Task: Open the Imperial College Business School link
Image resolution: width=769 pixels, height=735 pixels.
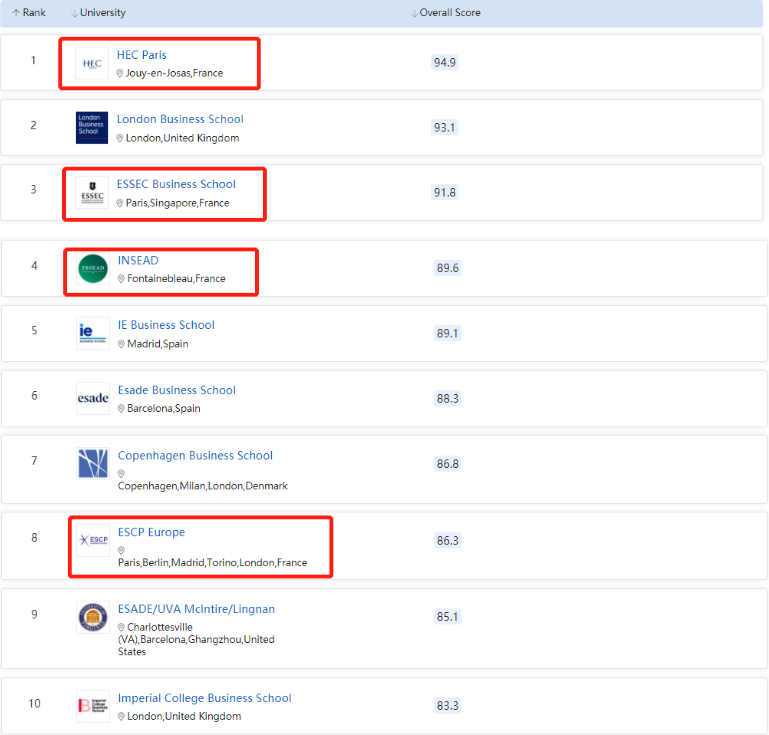Action: (x=205, y=698)
